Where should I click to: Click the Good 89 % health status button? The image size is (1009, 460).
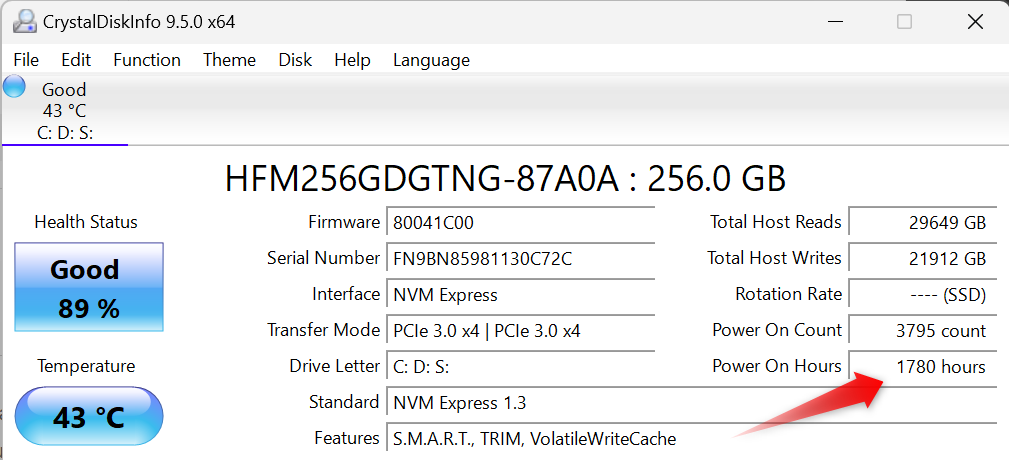pyautogui.click(x=89, y=288)
